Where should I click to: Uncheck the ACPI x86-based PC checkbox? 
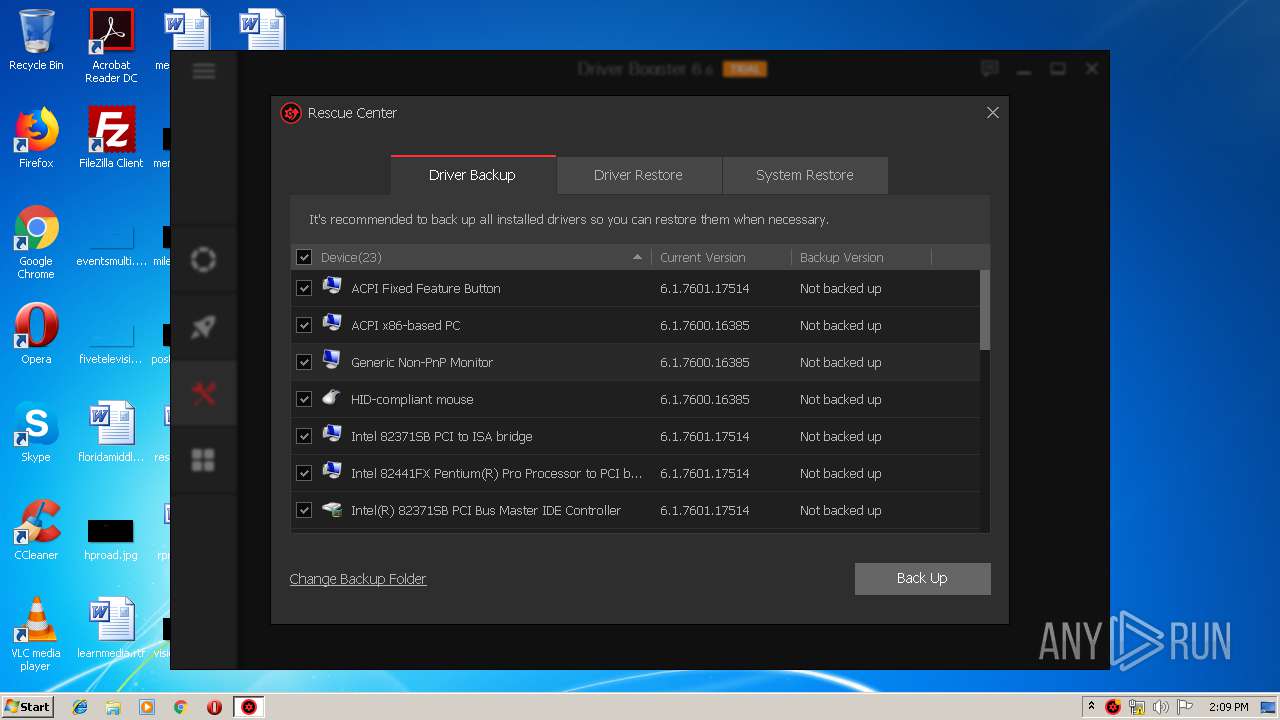point(304,325)
